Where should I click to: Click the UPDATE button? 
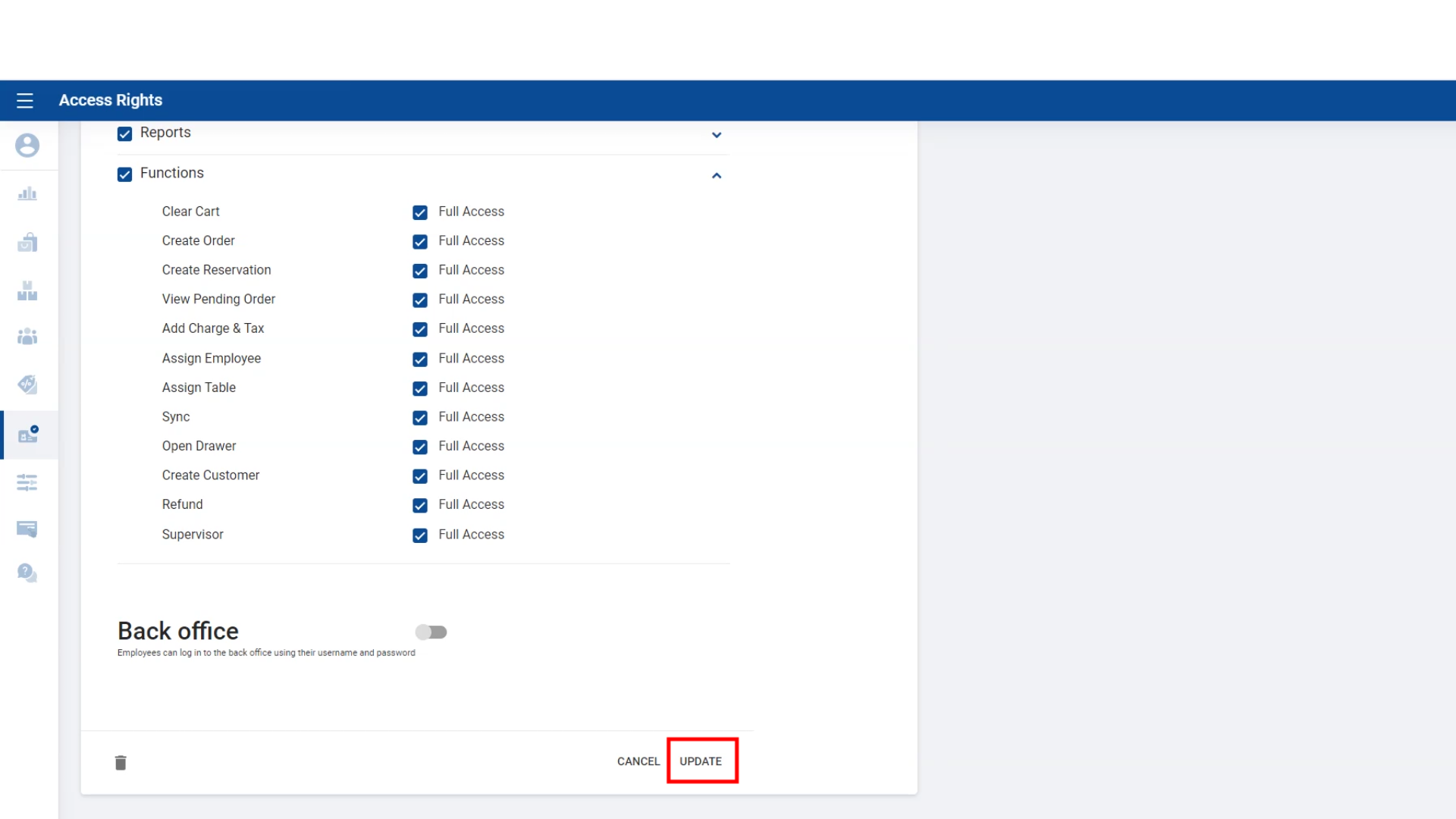(x=701, y=761)
